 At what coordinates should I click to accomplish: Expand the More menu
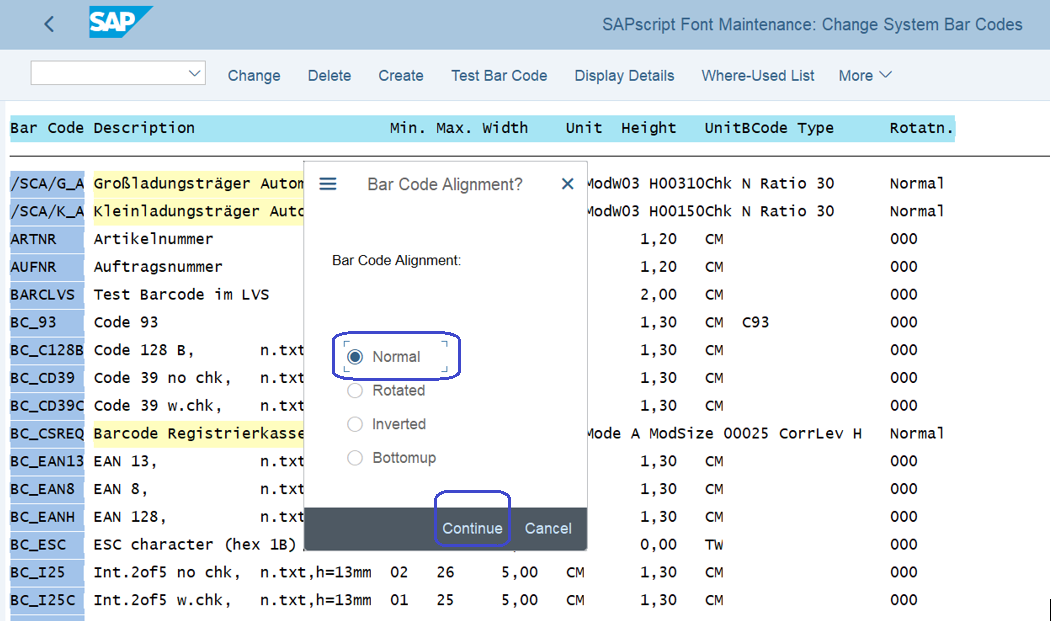pyautogui.click(x=864, y=75)
